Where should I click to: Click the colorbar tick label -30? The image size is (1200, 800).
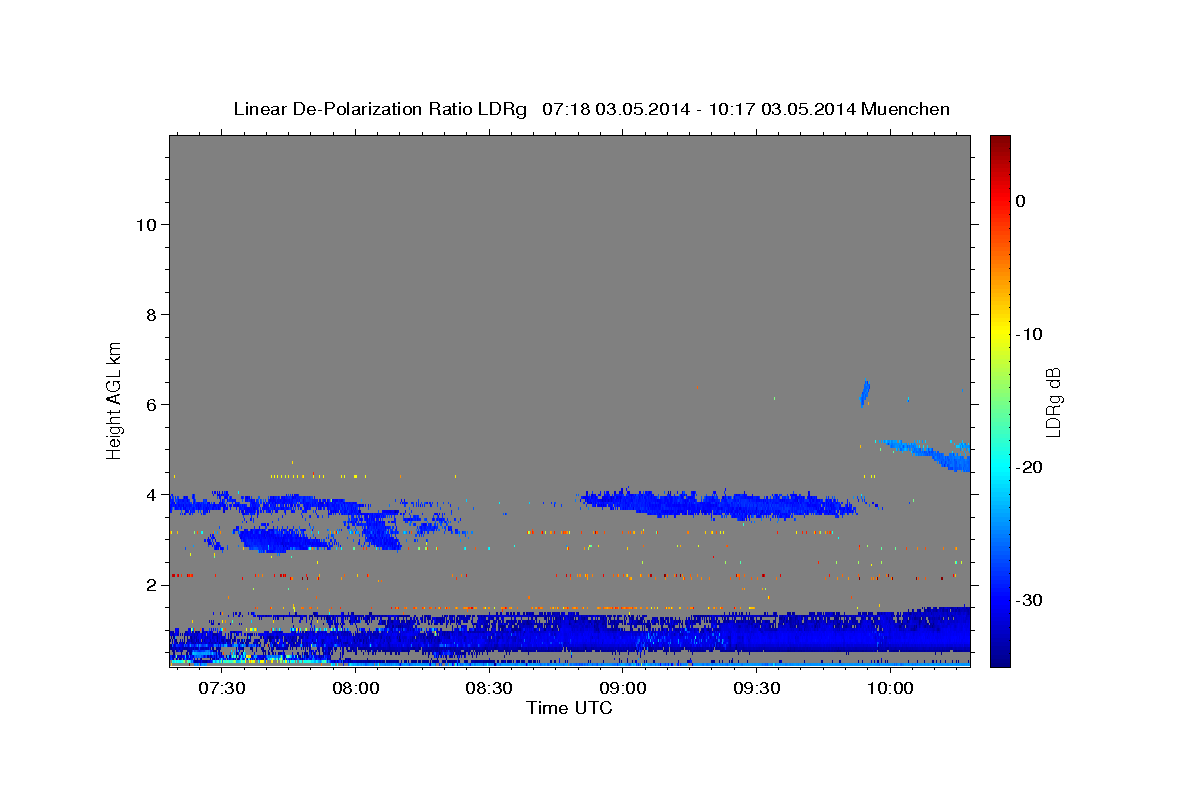pos(1031,600)
